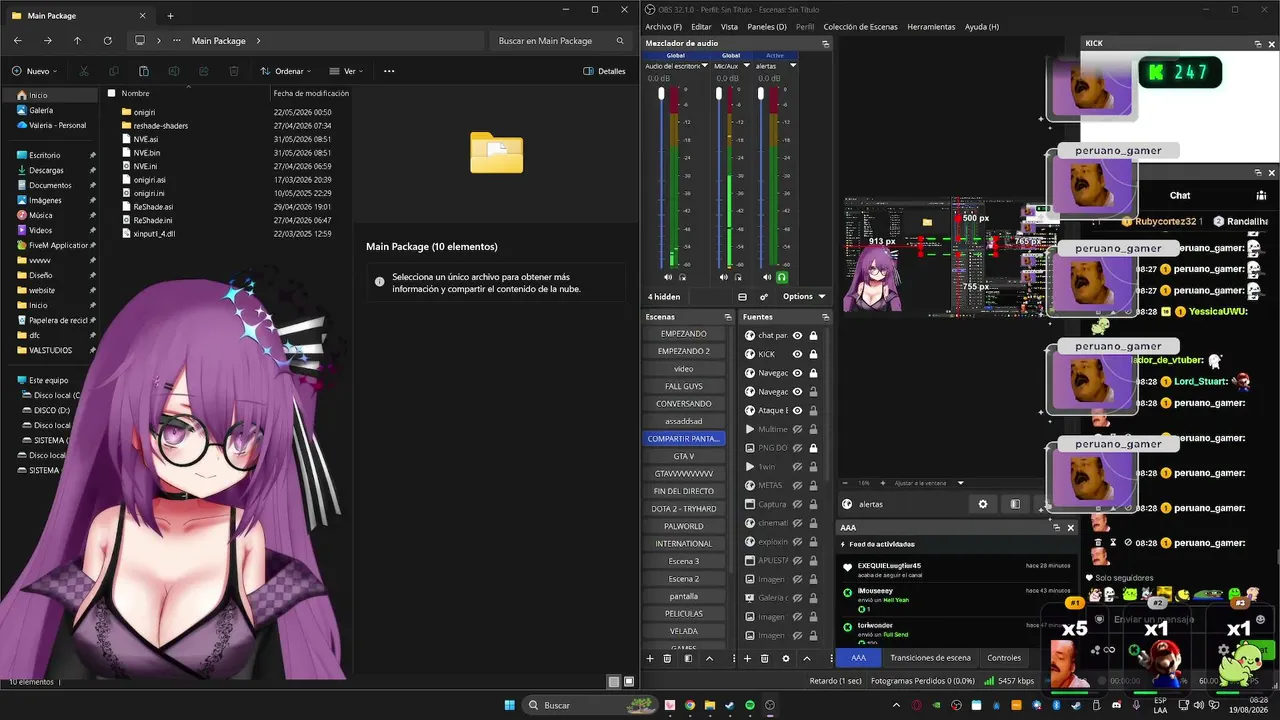
Task: Open source properties gear in Fuentes toolbar
Action: [786, 658]
